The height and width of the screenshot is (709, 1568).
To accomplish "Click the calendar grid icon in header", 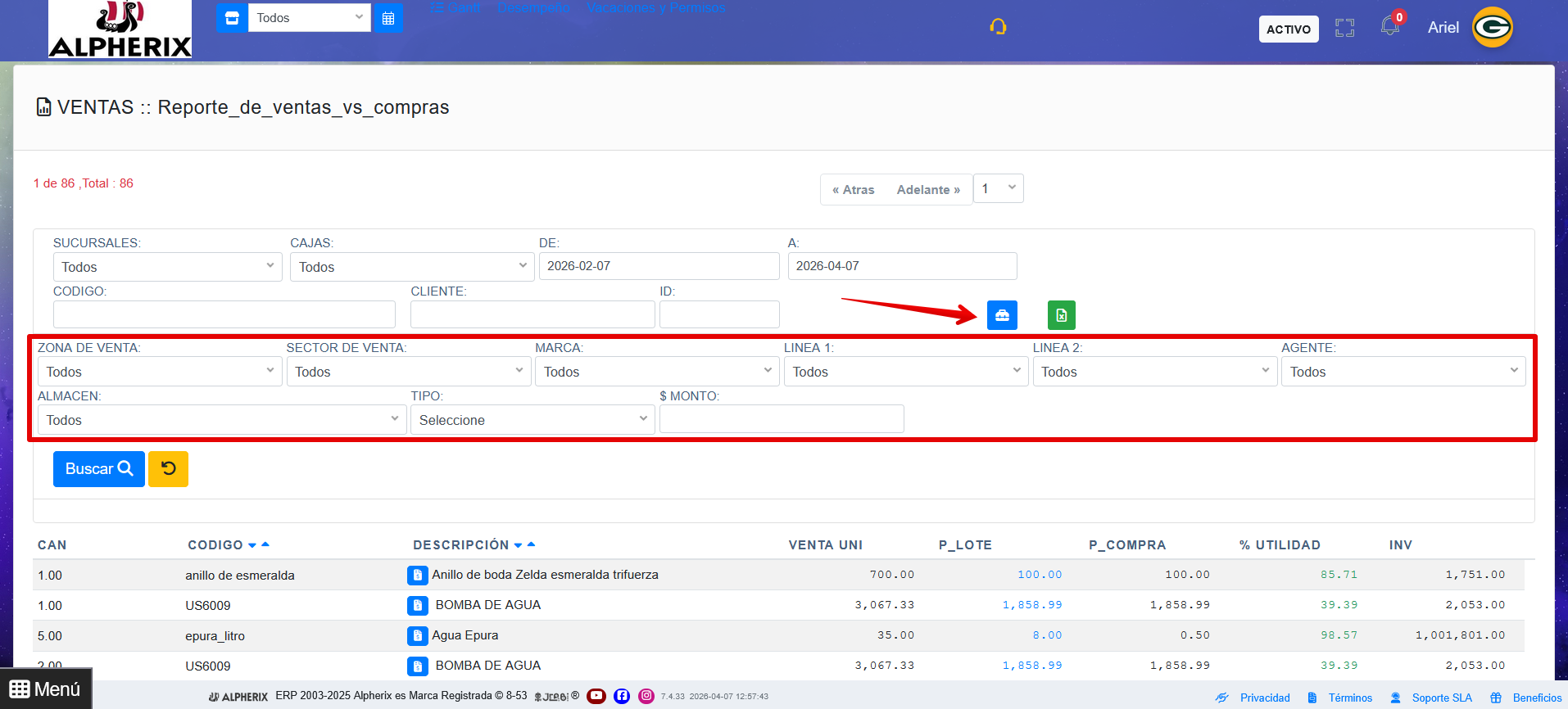I will coord(388,18).
